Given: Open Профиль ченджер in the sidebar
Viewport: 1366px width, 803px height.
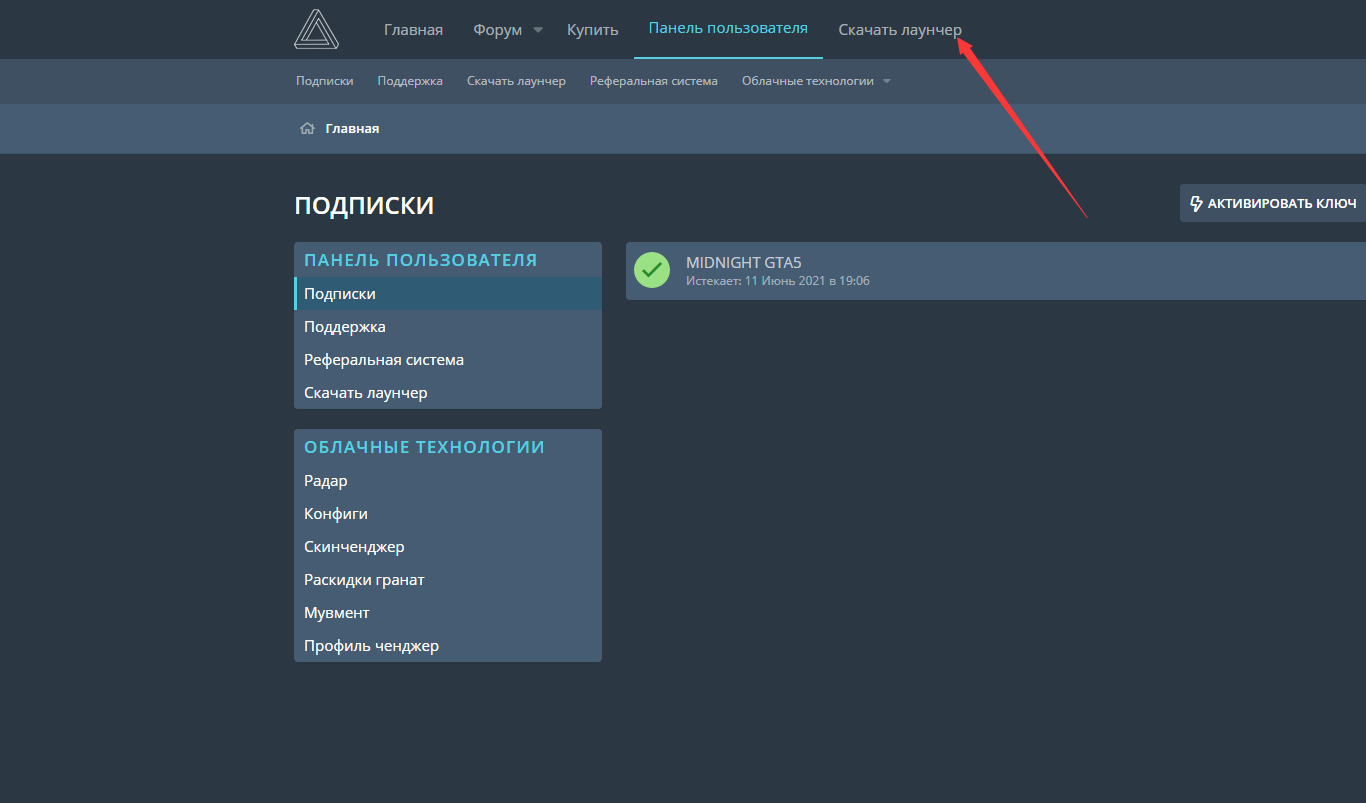Looking at the screenshot, I should (x=448, y=646).
